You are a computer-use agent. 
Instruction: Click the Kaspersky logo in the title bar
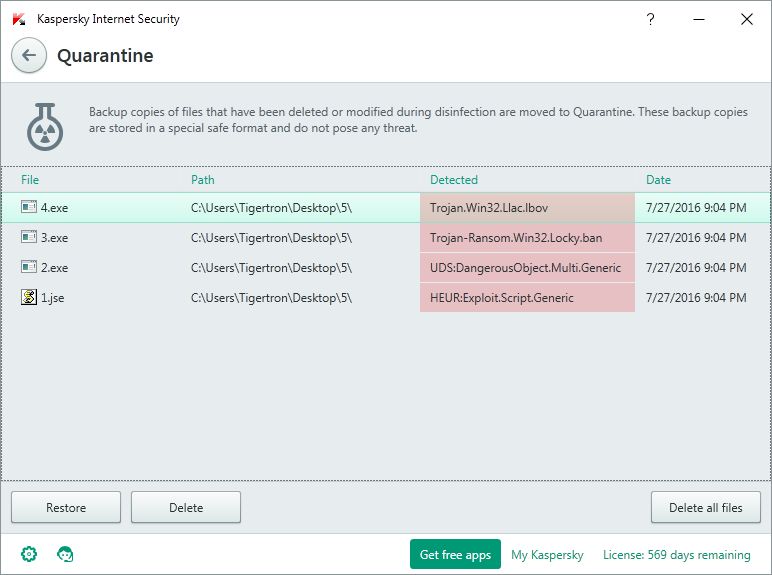(x=19, y=19)
